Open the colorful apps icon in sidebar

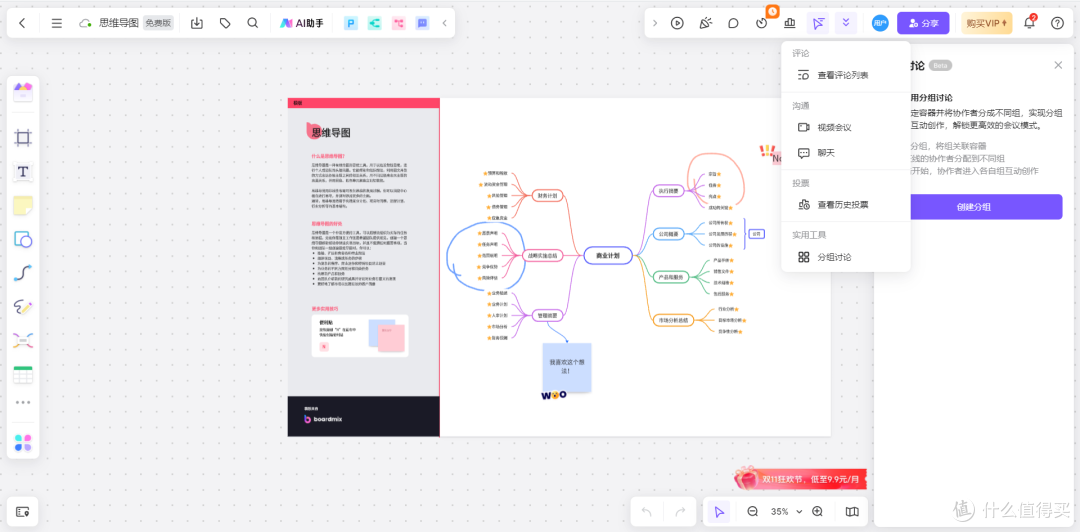[x=23, y=442]
